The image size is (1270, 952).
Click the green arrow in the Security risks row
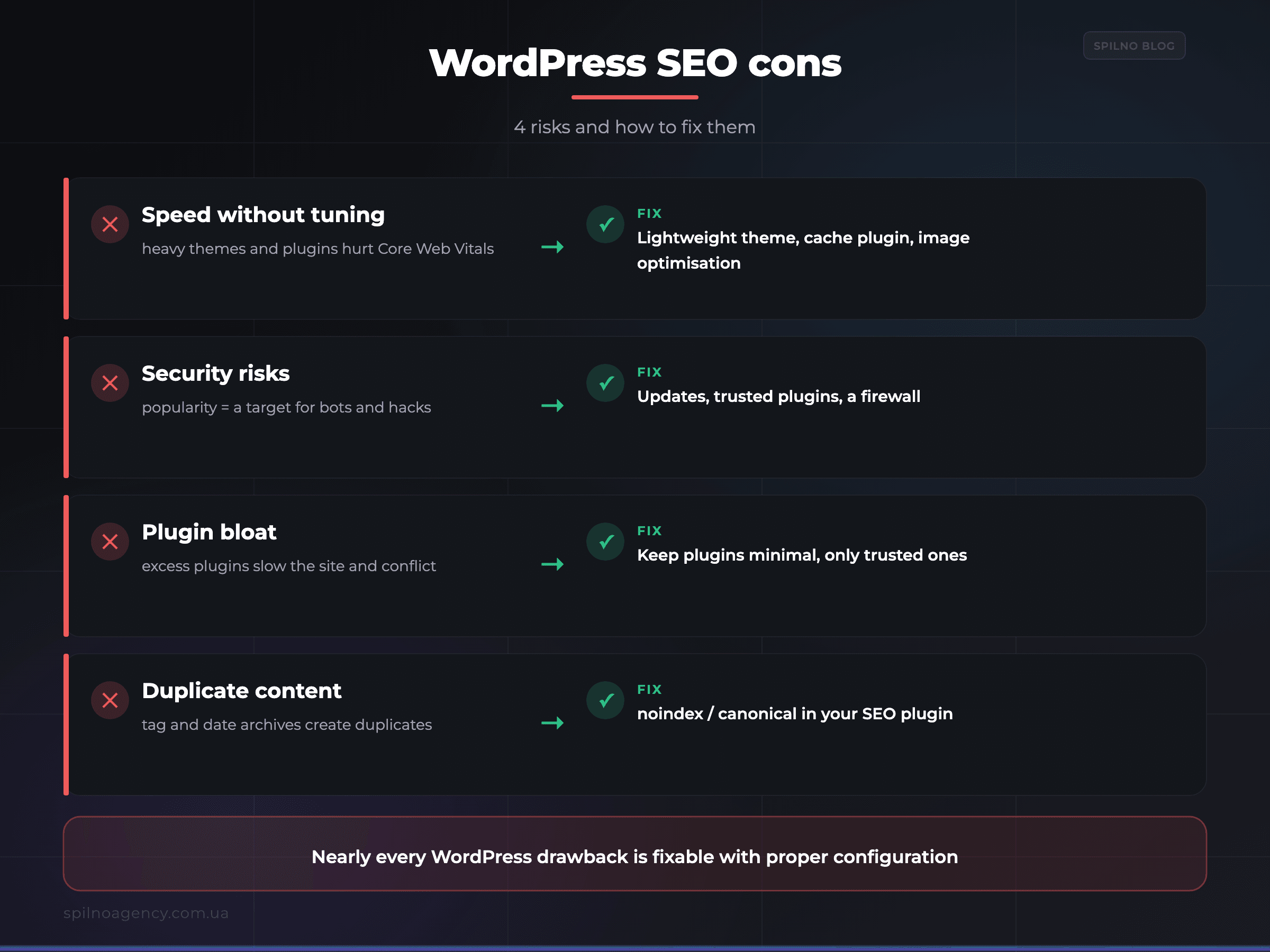[552, 406]
